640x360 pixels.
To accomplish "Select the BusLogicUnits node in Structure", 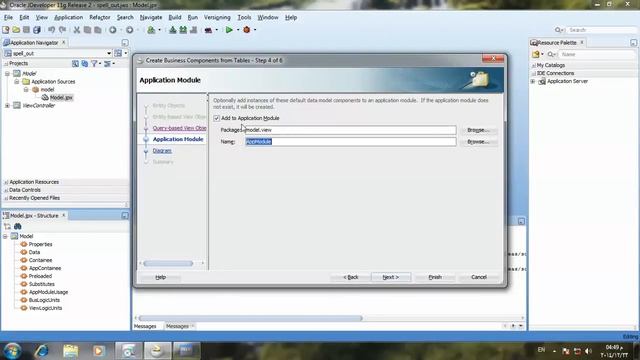I will click(x=44, y=300).
